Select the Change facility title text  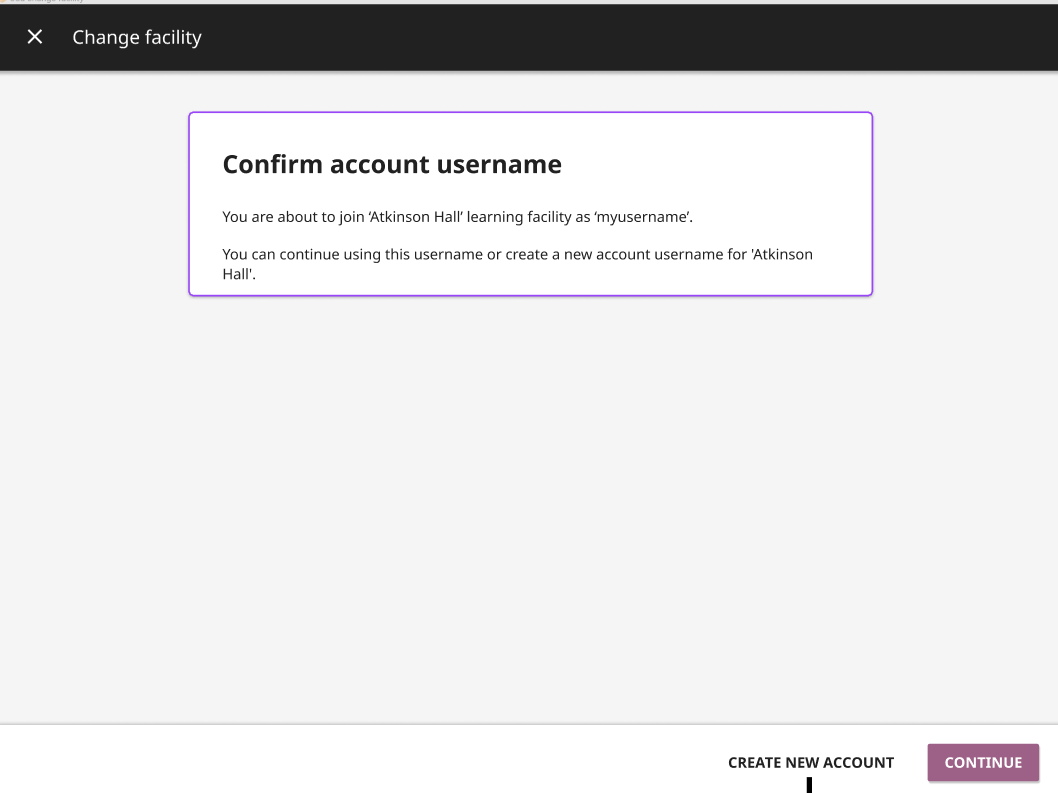pos(136,37)
